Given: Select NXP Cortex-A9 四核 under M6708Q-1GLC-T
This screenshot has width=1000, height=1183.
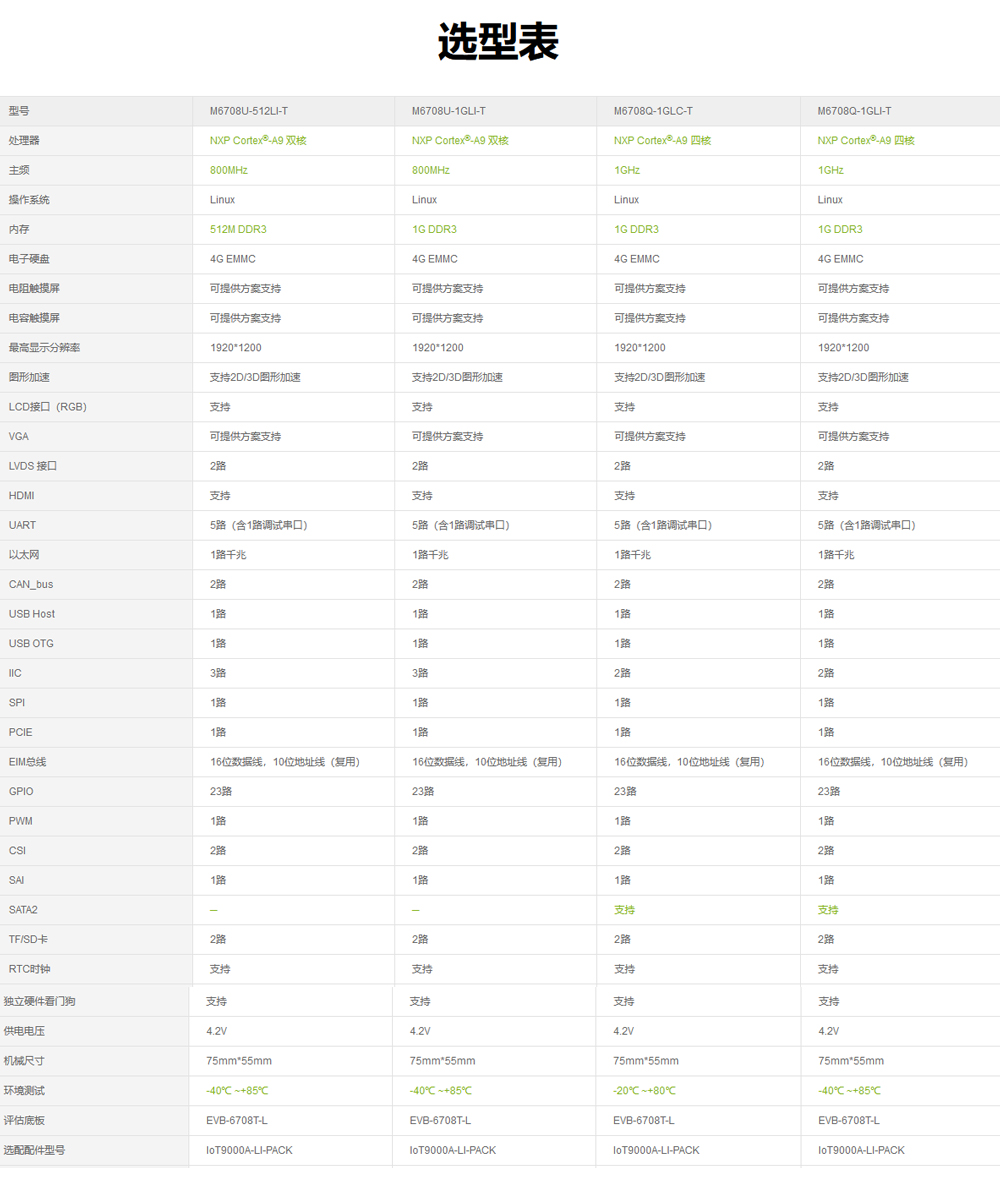Looking at the screenshot, I should (x=663, y=140).
